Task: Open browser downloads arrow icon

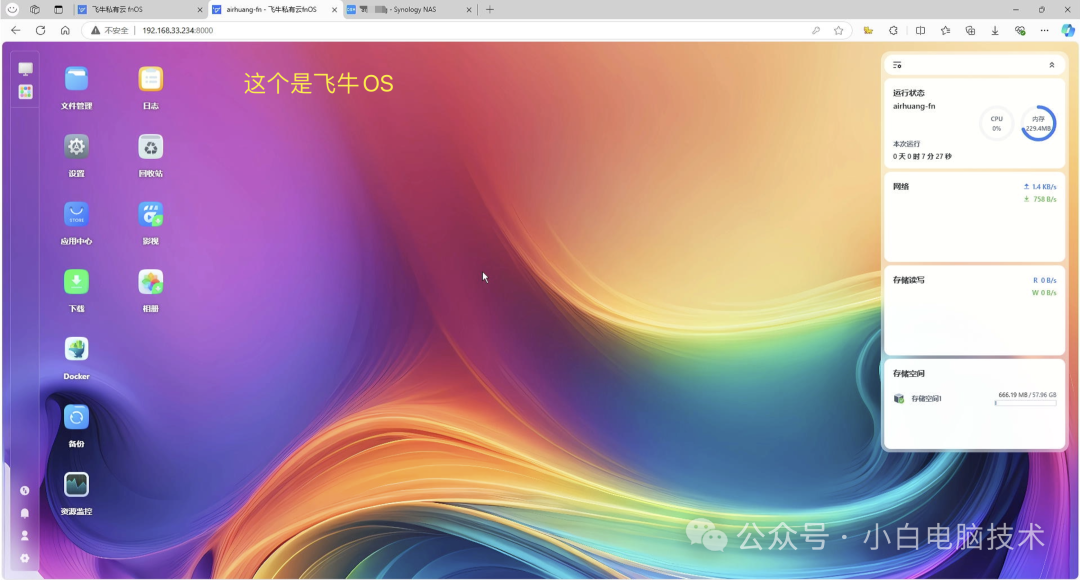Action: [x=995, y=30]
